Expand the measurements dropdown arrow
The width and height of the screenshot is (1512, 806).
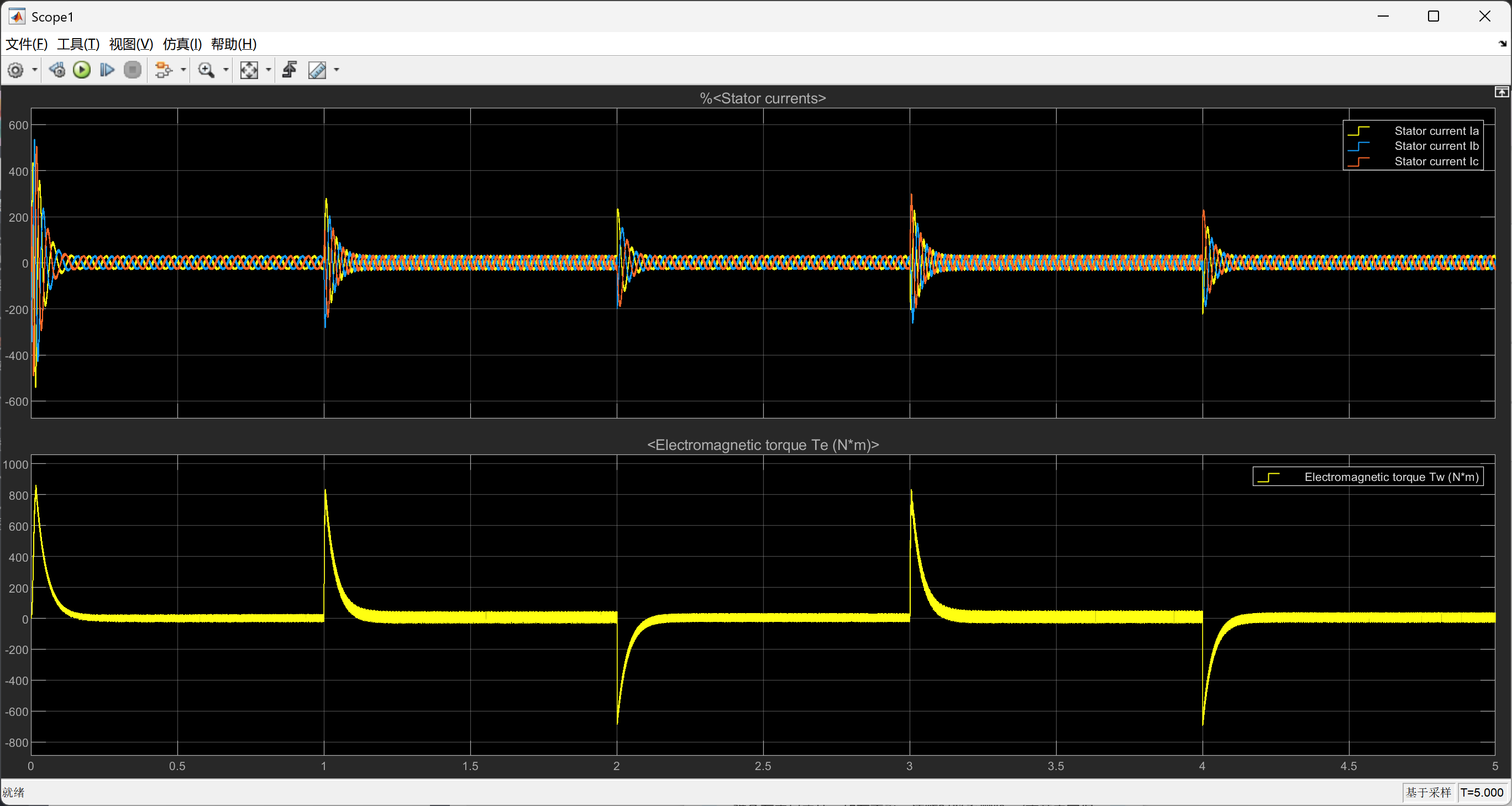(337, 70)
